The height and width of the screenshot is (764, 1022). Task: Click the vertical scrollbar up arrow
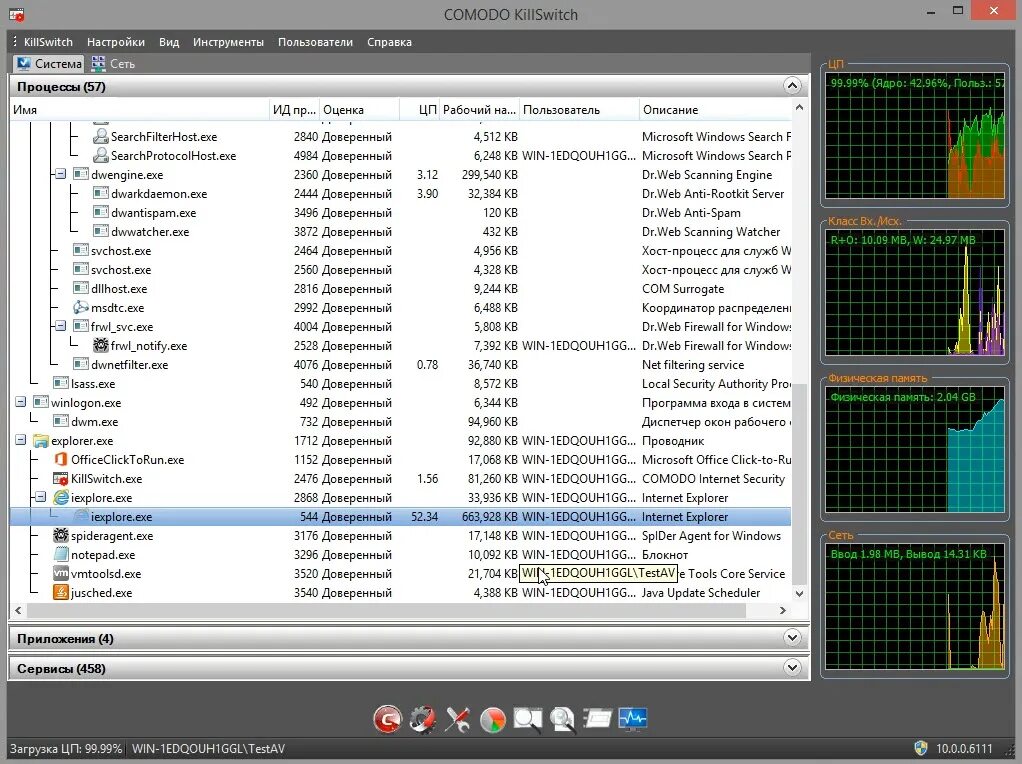tap(800, 108)
